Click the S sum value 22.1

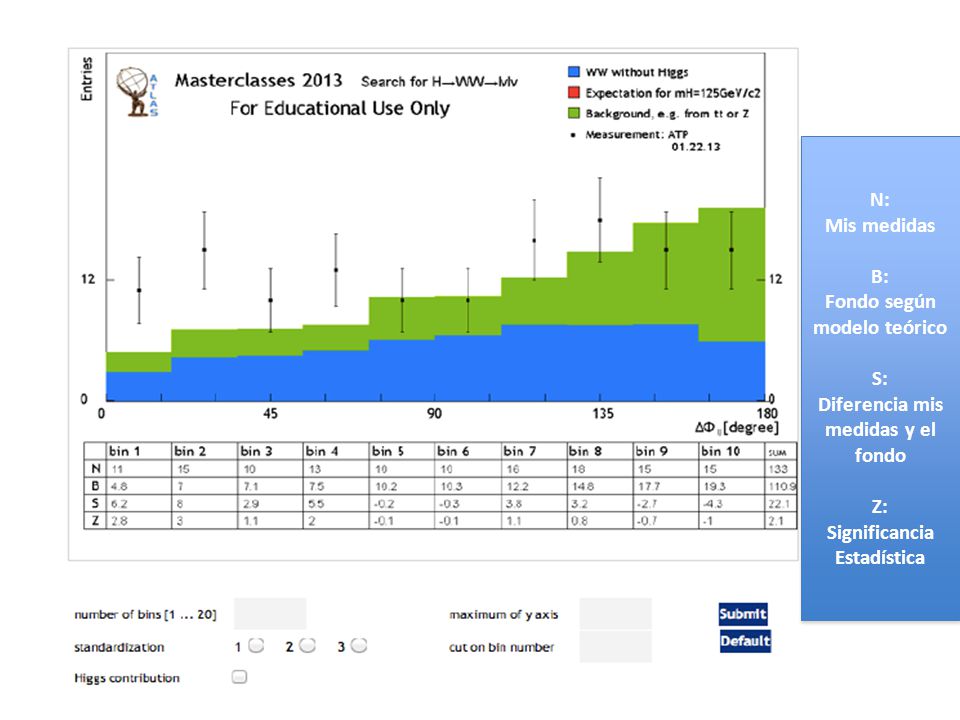click(779, 503)
